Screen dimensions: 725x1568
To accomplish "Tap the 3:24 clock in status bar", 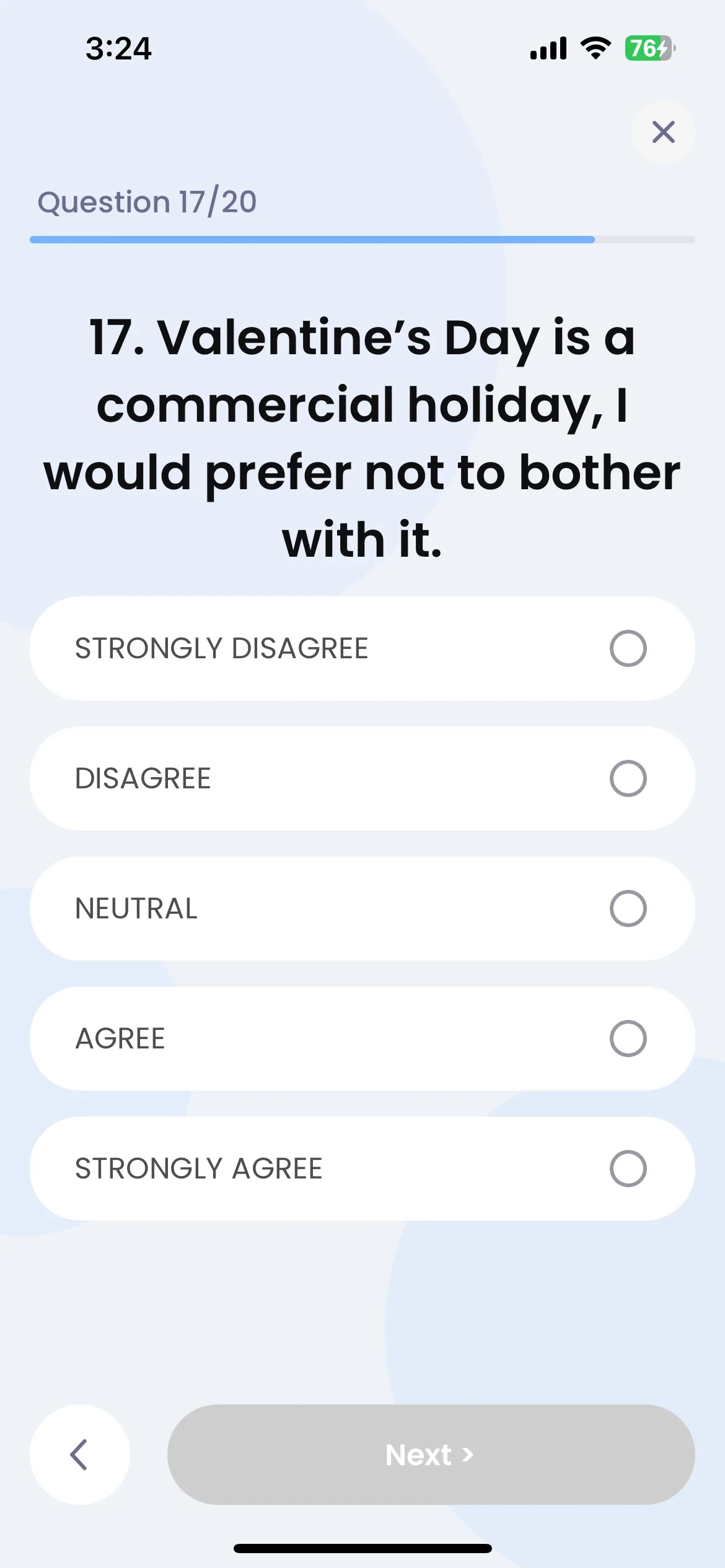I will (x=118, y=49).
